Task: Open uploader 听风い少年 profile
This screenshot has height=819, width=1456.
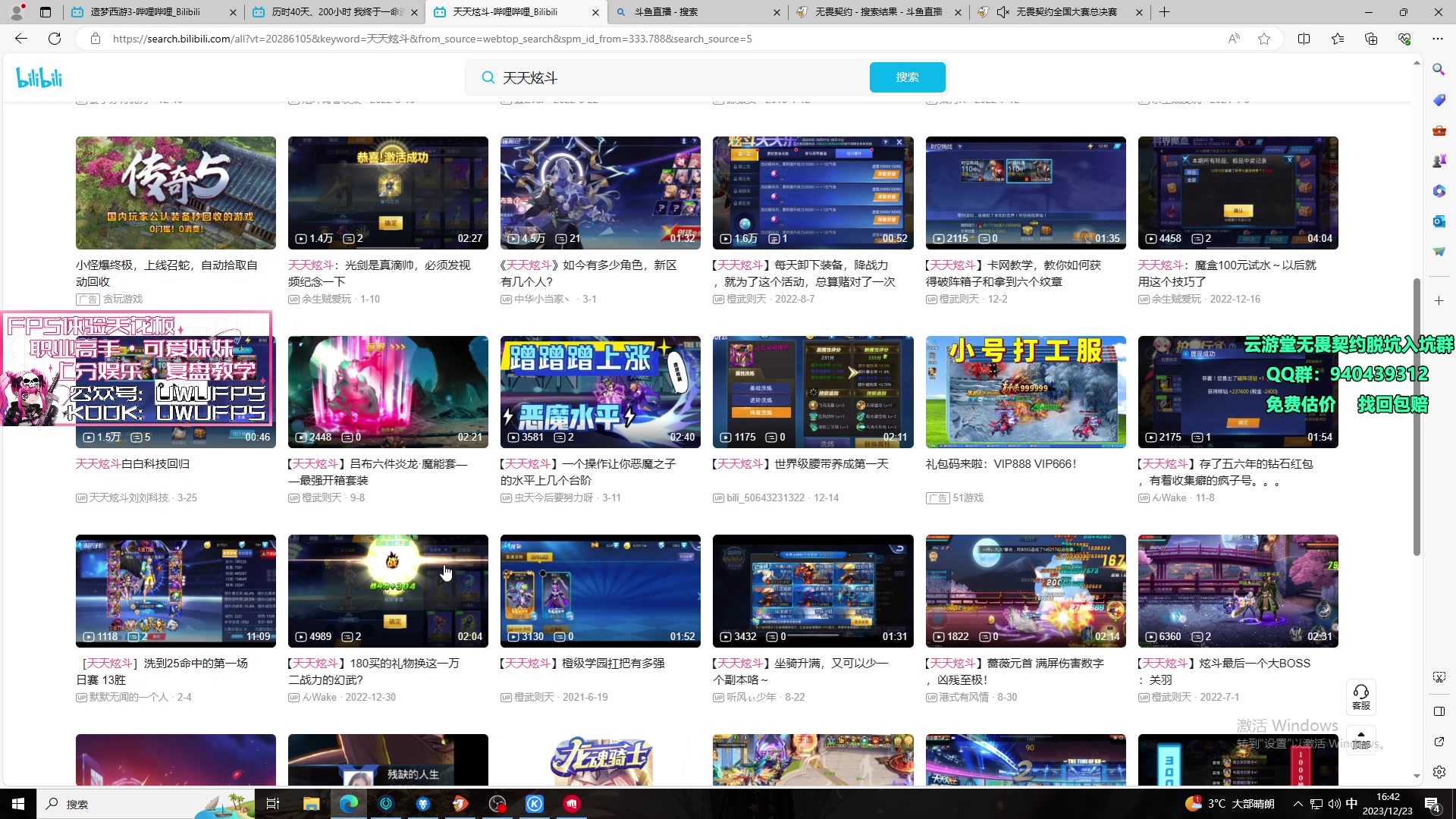Action: tap(751, 697)
